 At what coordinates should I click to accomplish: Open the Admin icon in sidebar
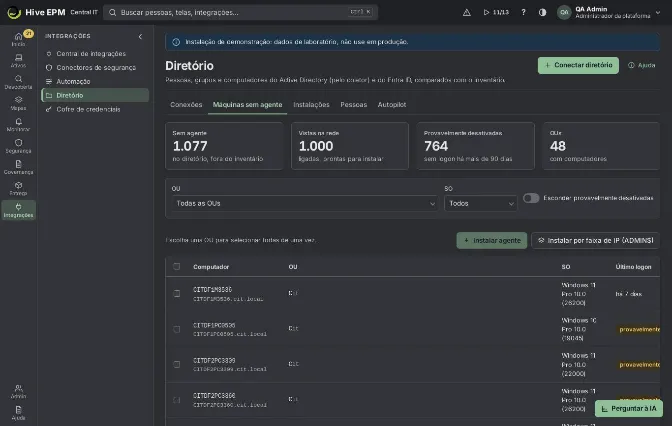pyautogui.click(x=18, y=391)
